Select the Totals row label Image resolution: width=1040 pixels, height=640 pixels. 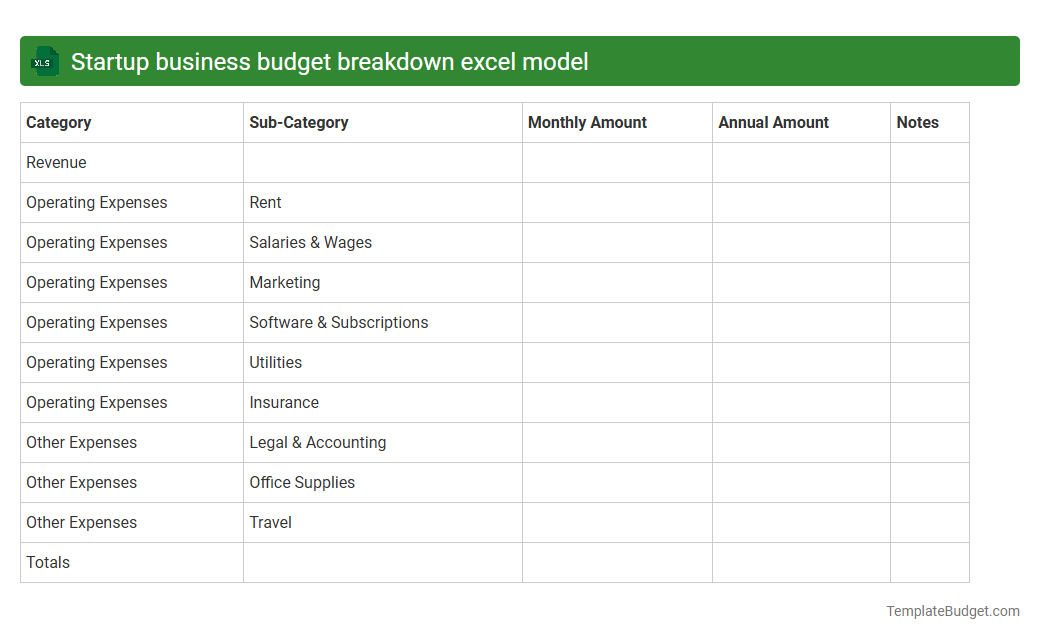coord(48,562)
